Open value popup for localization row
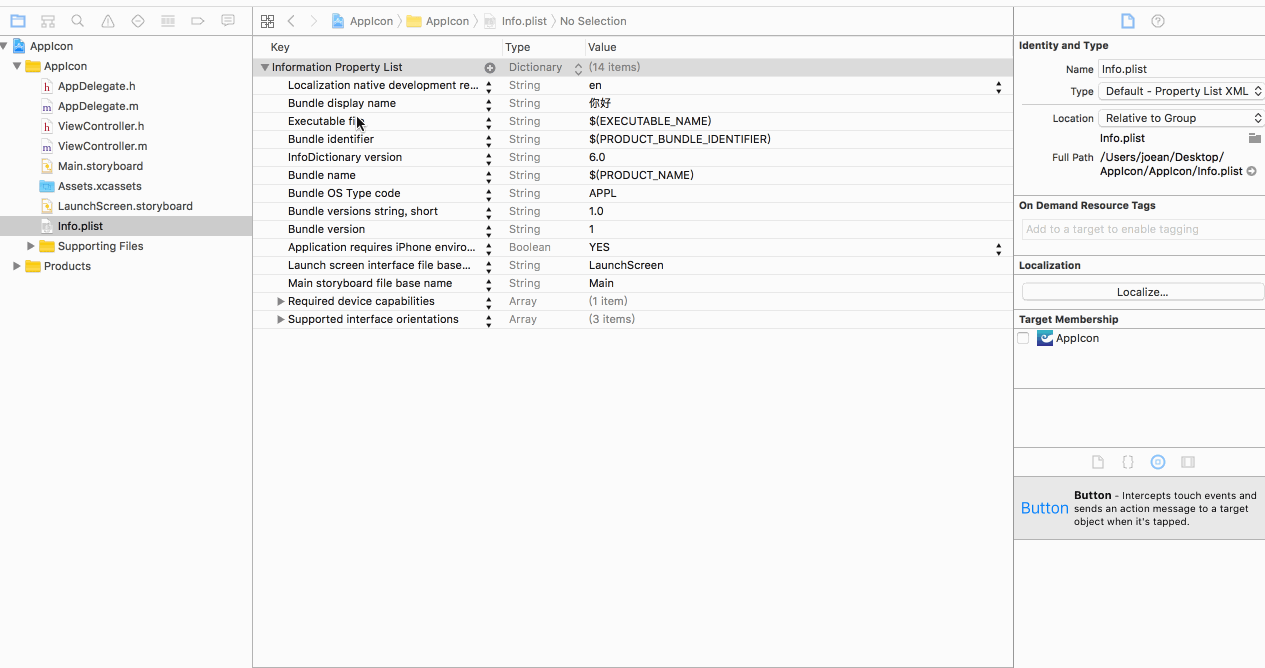The height and width of the screenshot is (668, 1265). pyautogui.click(x=998, y=86)
